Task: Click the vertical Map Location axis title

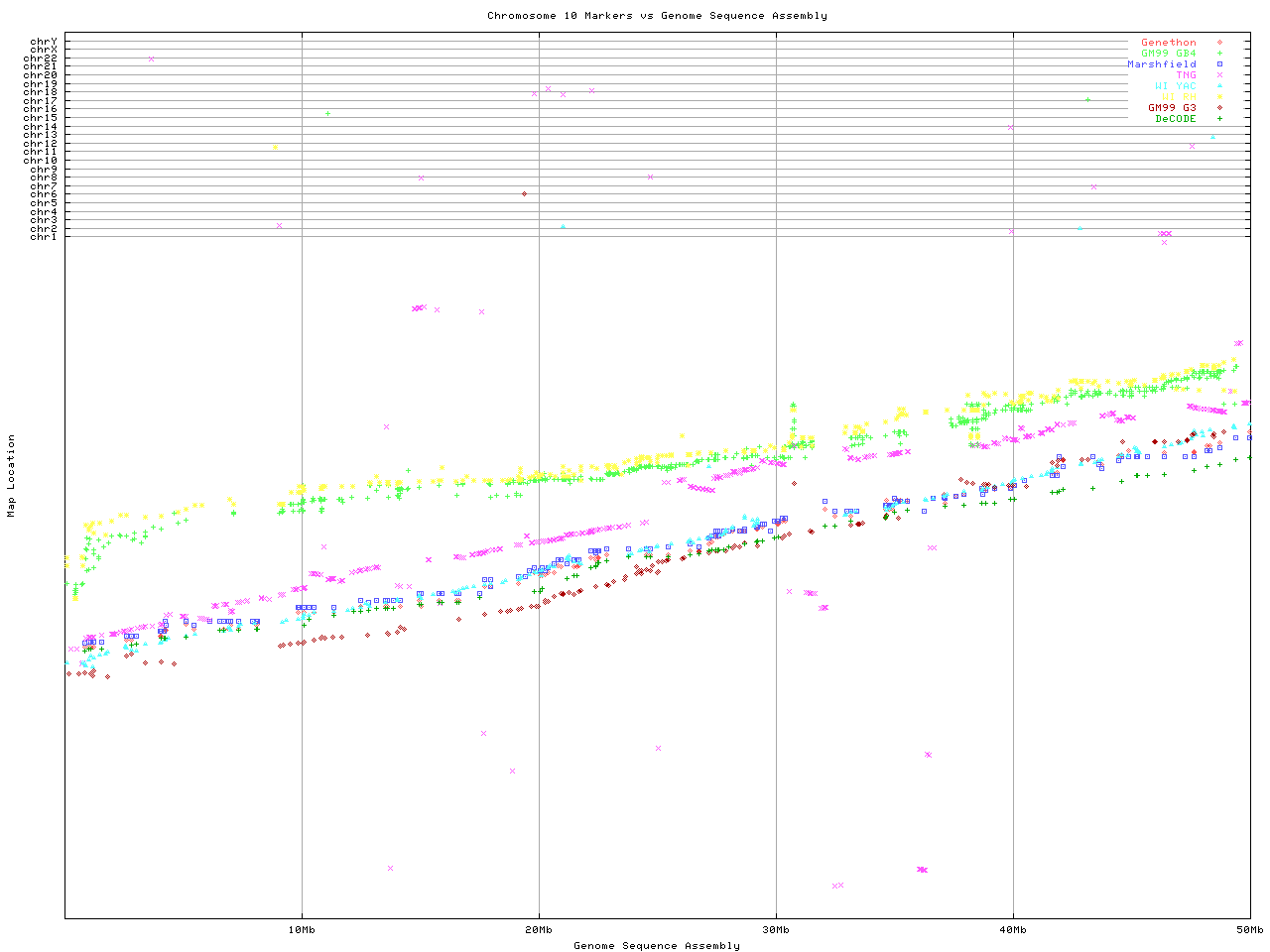Action: coord(12,476)
